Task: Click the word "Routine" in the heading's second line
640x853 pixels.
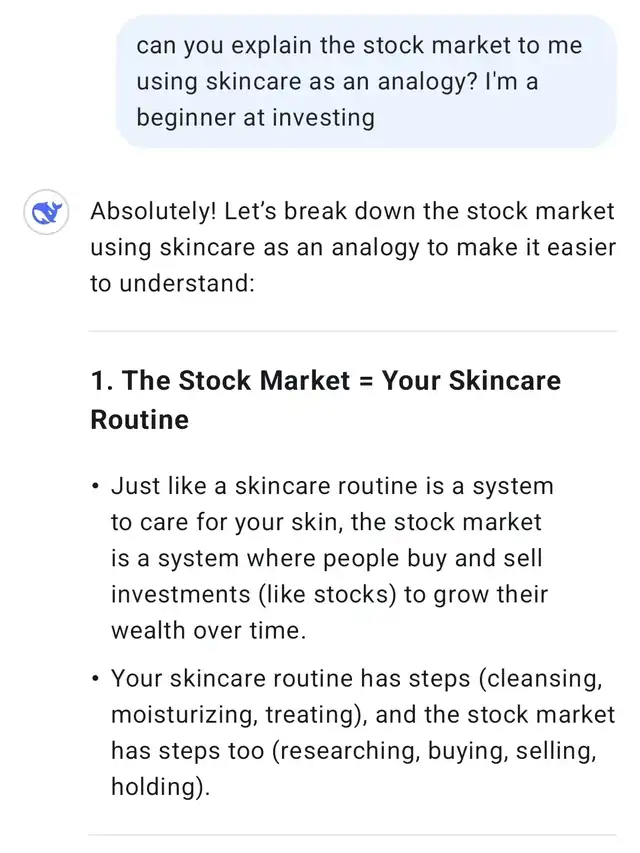Action: 140,420
